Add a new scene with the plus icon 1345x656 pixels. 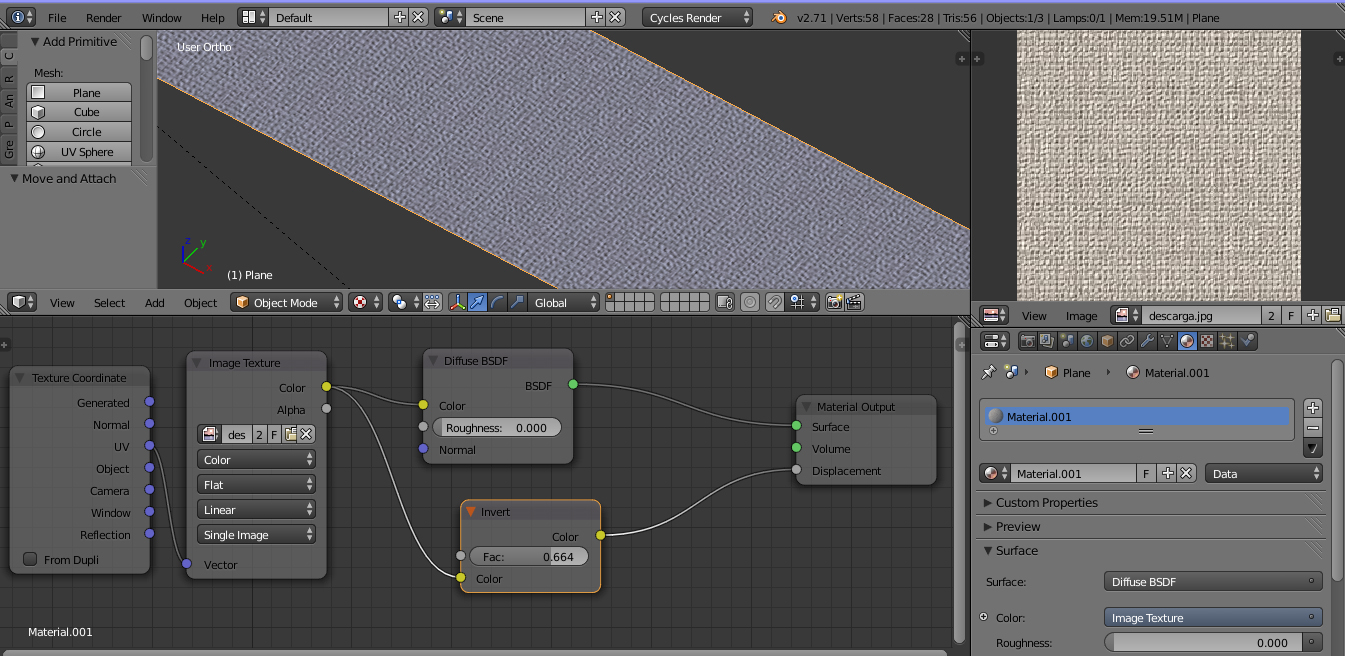click(597, 18)
